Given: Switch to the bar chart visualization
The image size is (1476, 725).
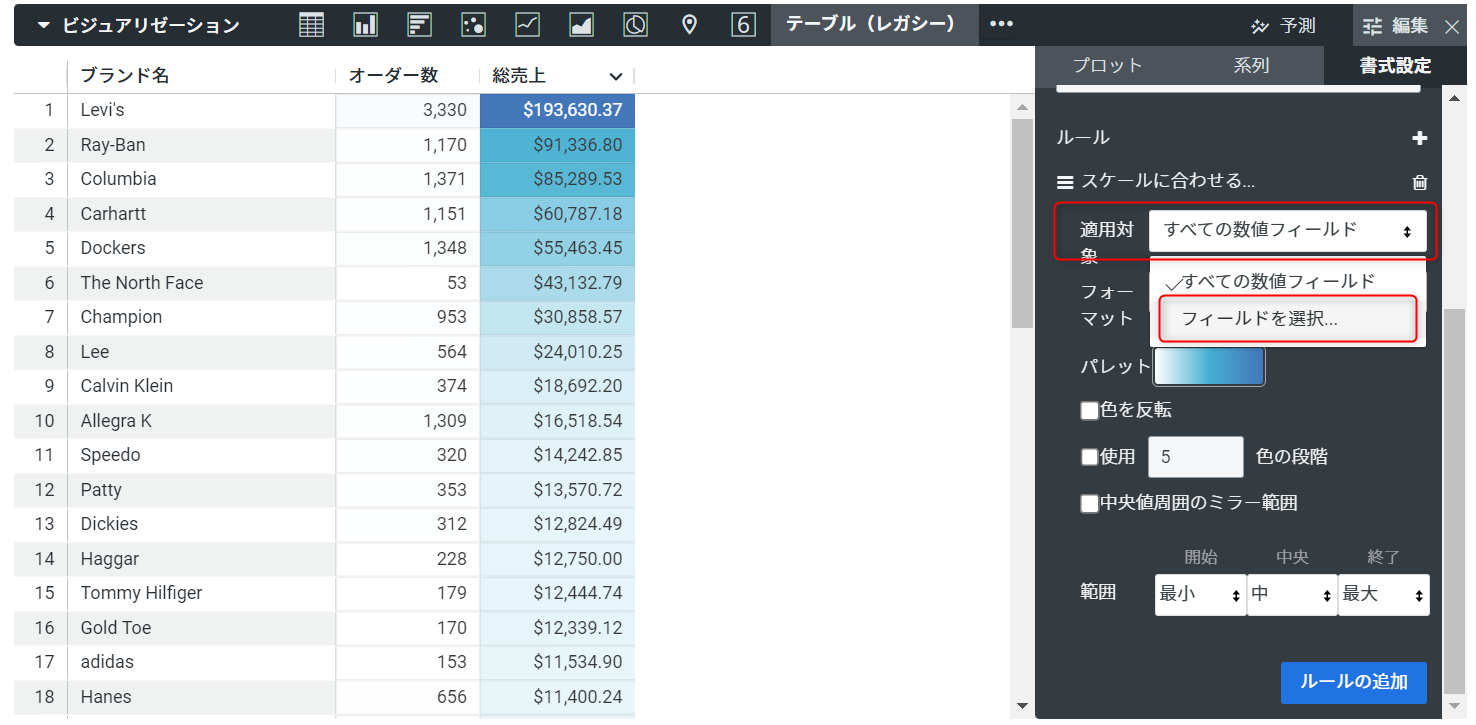Looking at the screenshot, I should click(365, 25).
